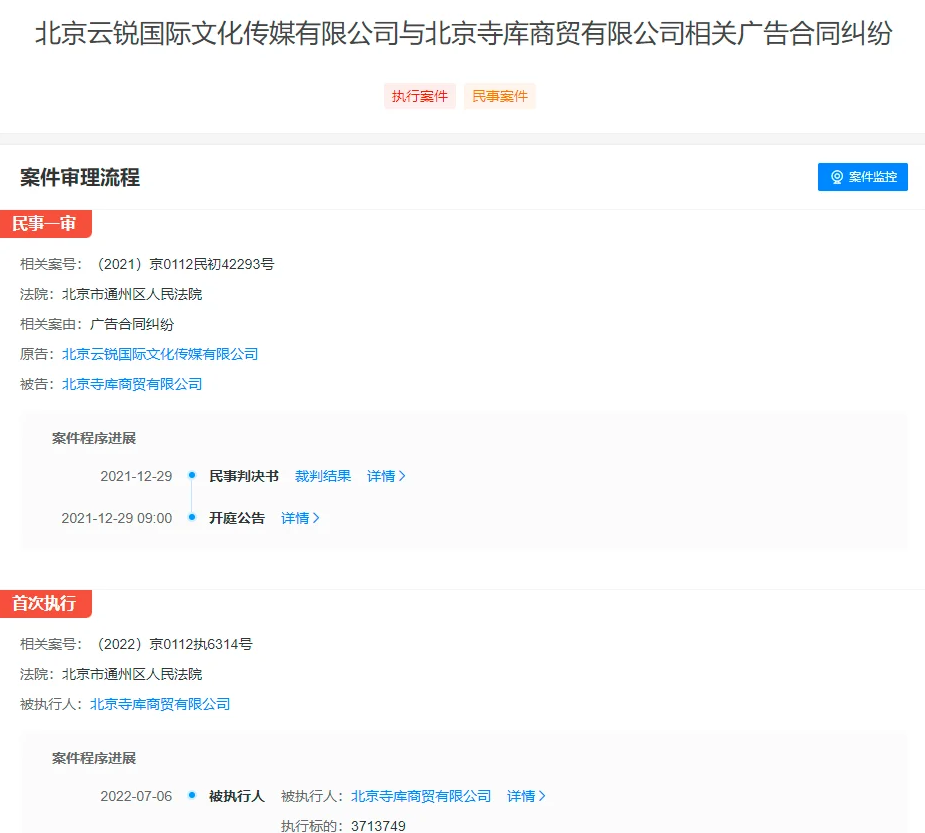
Task: Click timeline dot beside 民事判决书
Action: pos(191,476)
